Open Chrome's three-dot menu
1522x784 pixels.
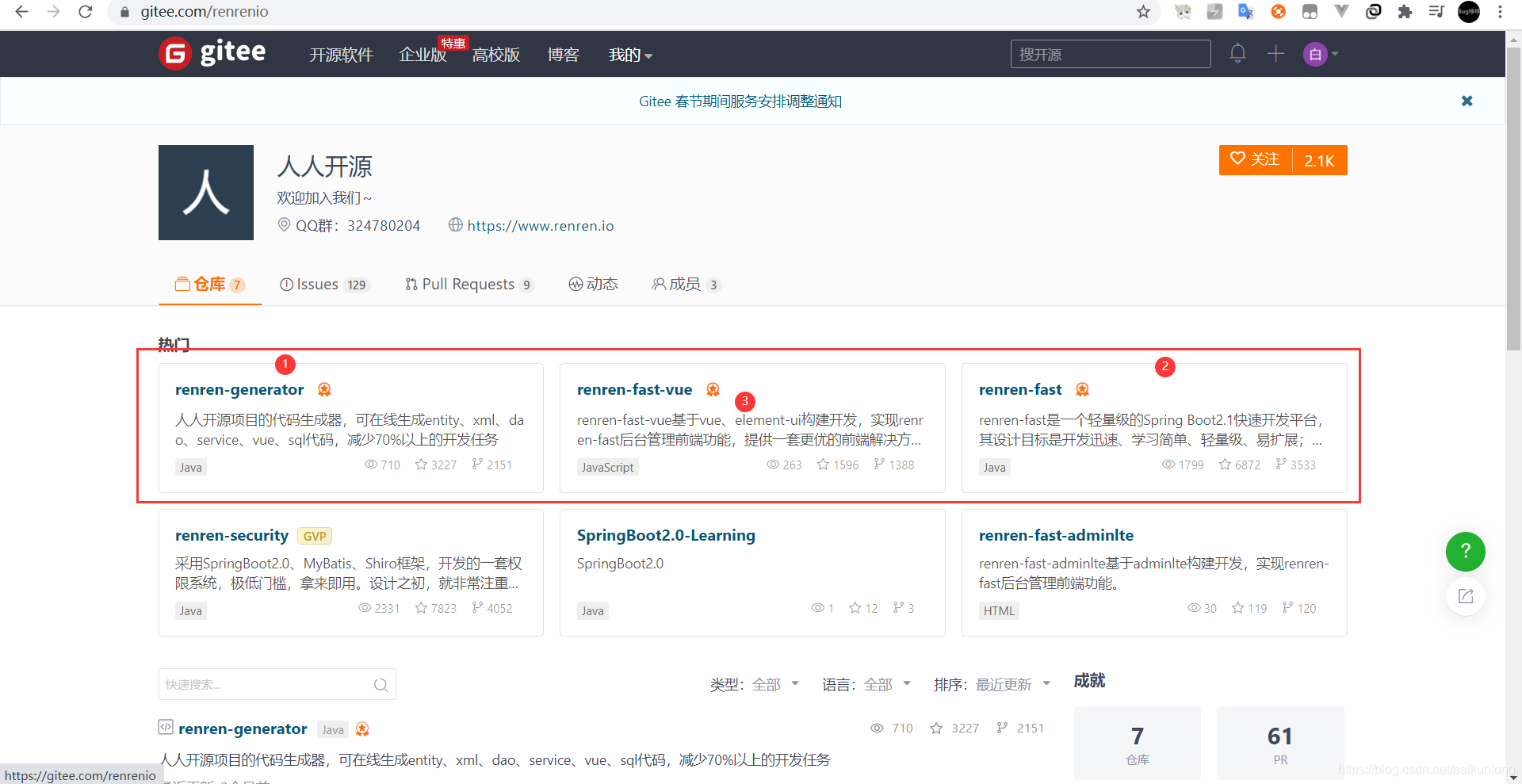[x=1500, y=12]
